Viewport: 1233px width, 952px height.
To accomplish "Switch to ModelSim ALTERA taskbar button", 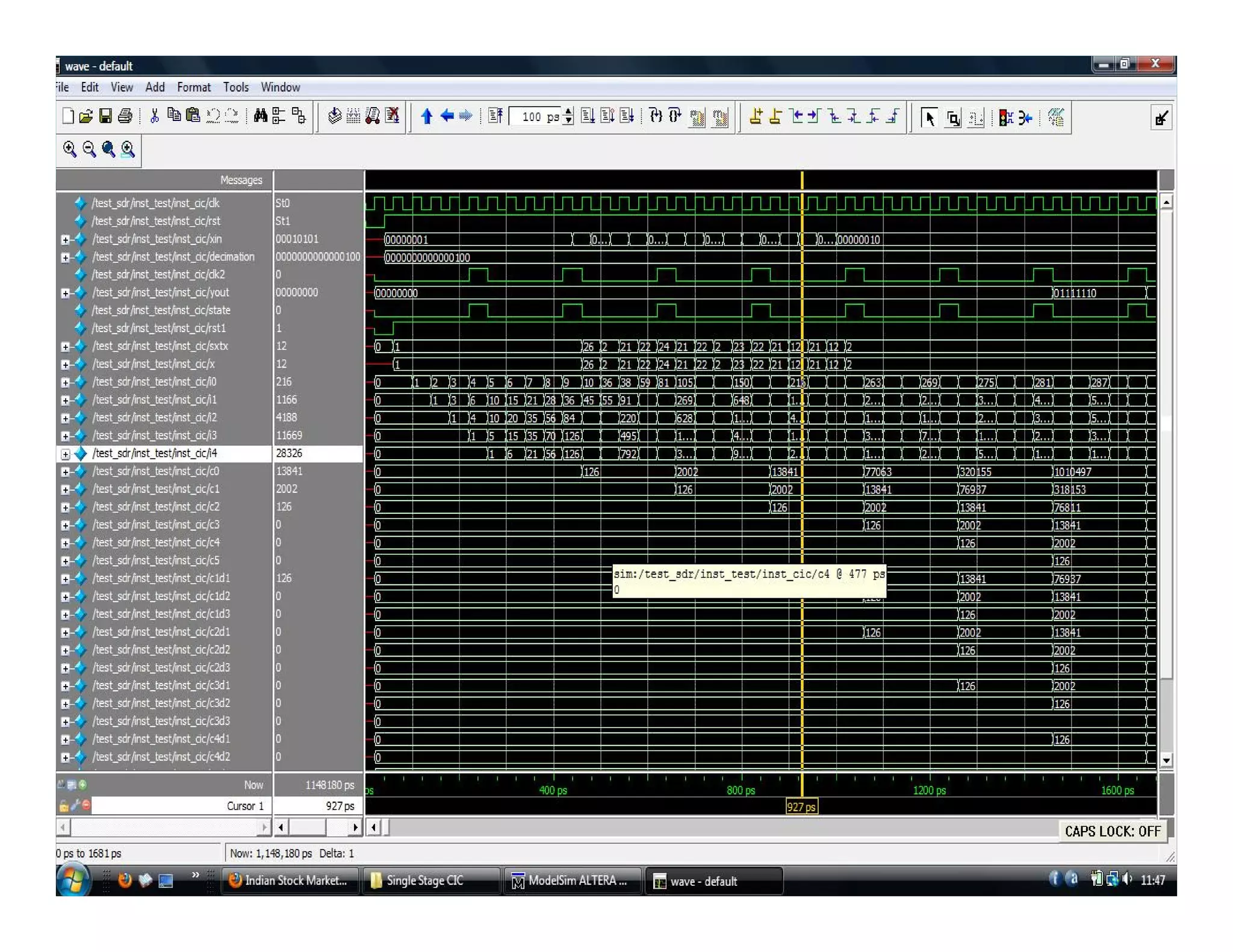I will [x=571, y=881].
